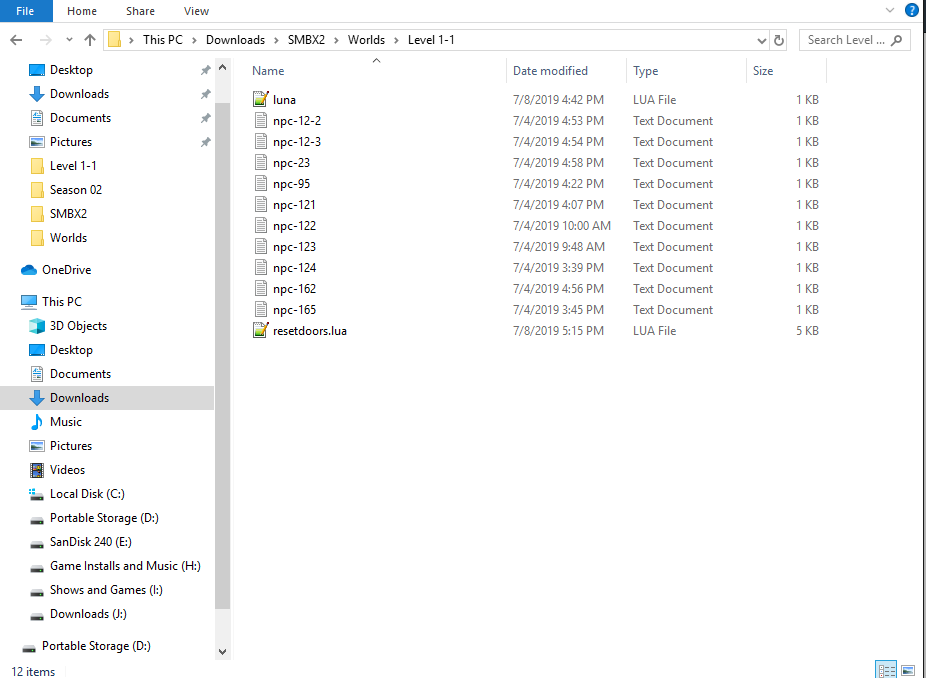Open the address bar history dropdown

pyautogui.click(x=761, y=40)
